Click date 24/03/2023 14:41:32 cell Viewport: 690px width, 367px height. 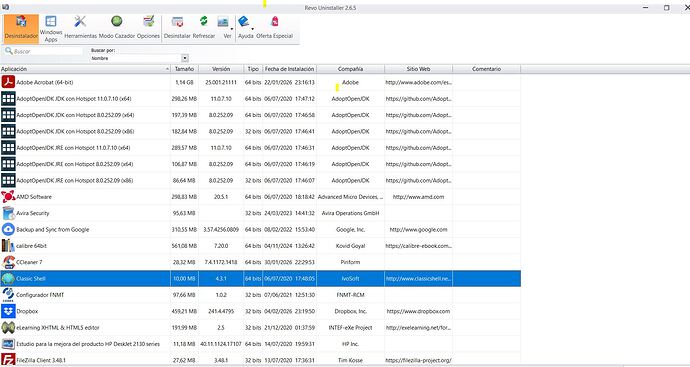[289, 213]
